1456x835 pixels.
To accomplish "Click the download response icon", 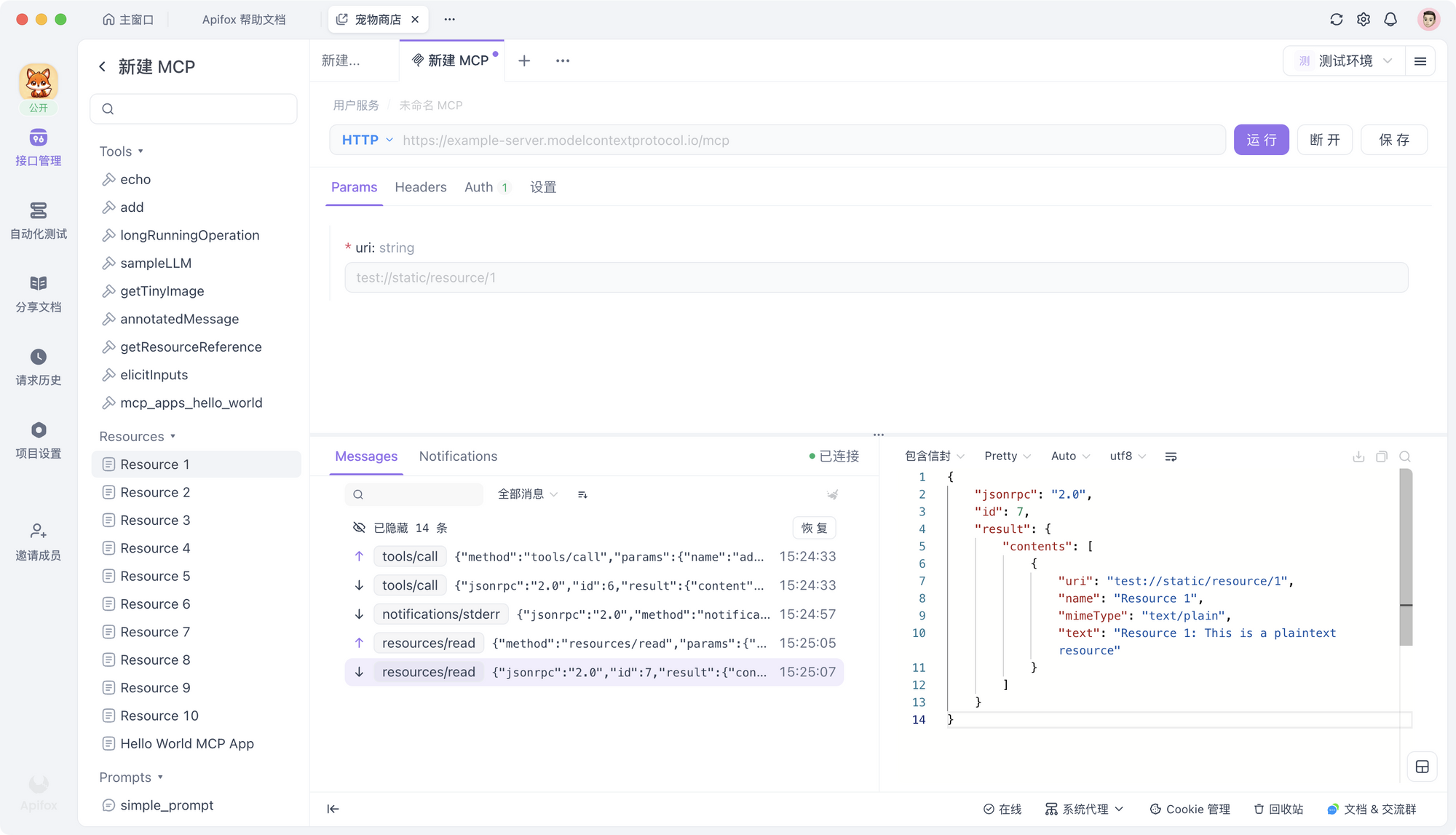I will (1358, 456).
